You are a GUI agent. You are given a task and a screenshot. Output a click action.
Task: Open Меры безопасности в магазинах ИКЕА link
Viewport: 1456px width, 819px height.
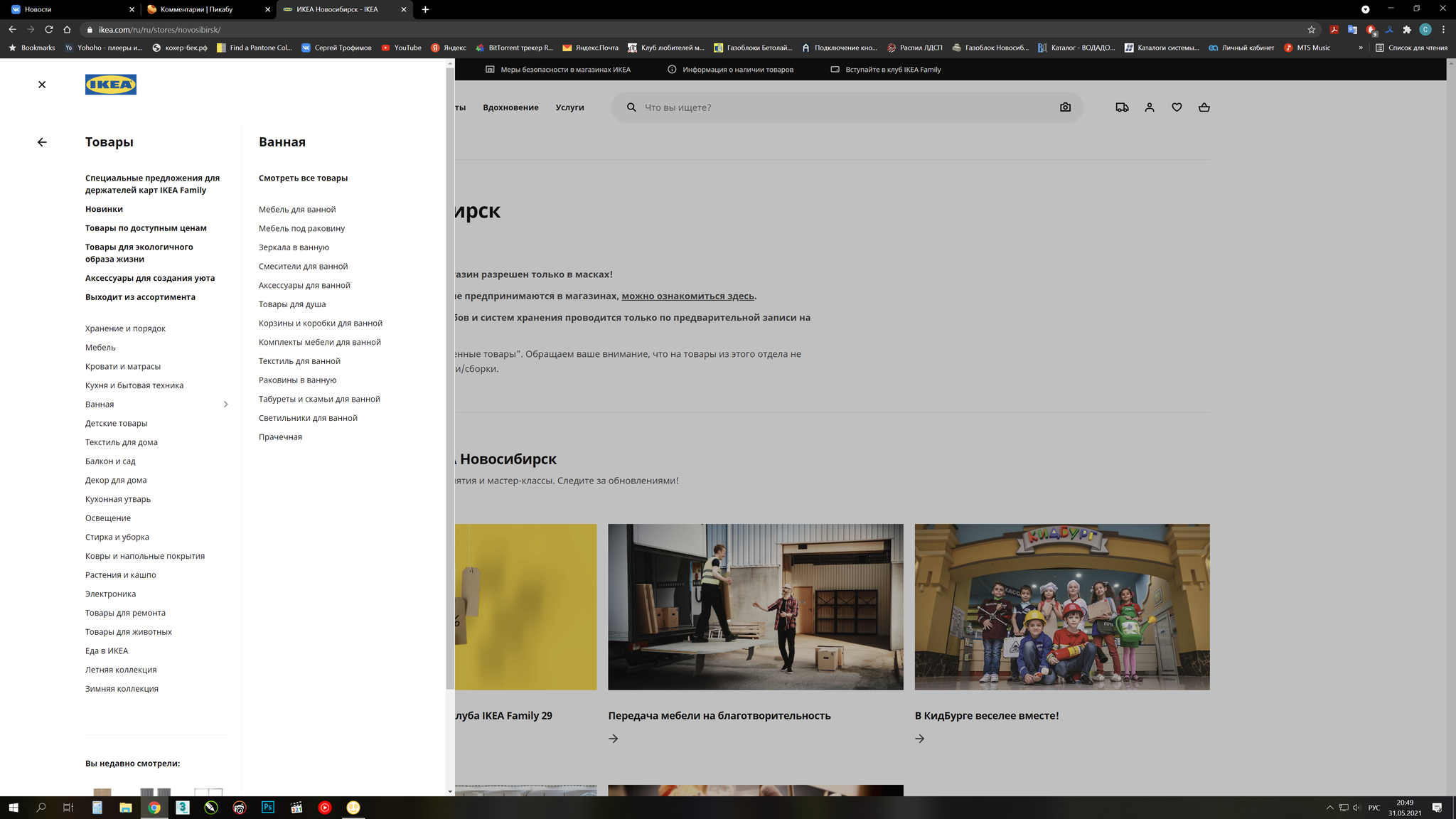(x=558, y=70)
